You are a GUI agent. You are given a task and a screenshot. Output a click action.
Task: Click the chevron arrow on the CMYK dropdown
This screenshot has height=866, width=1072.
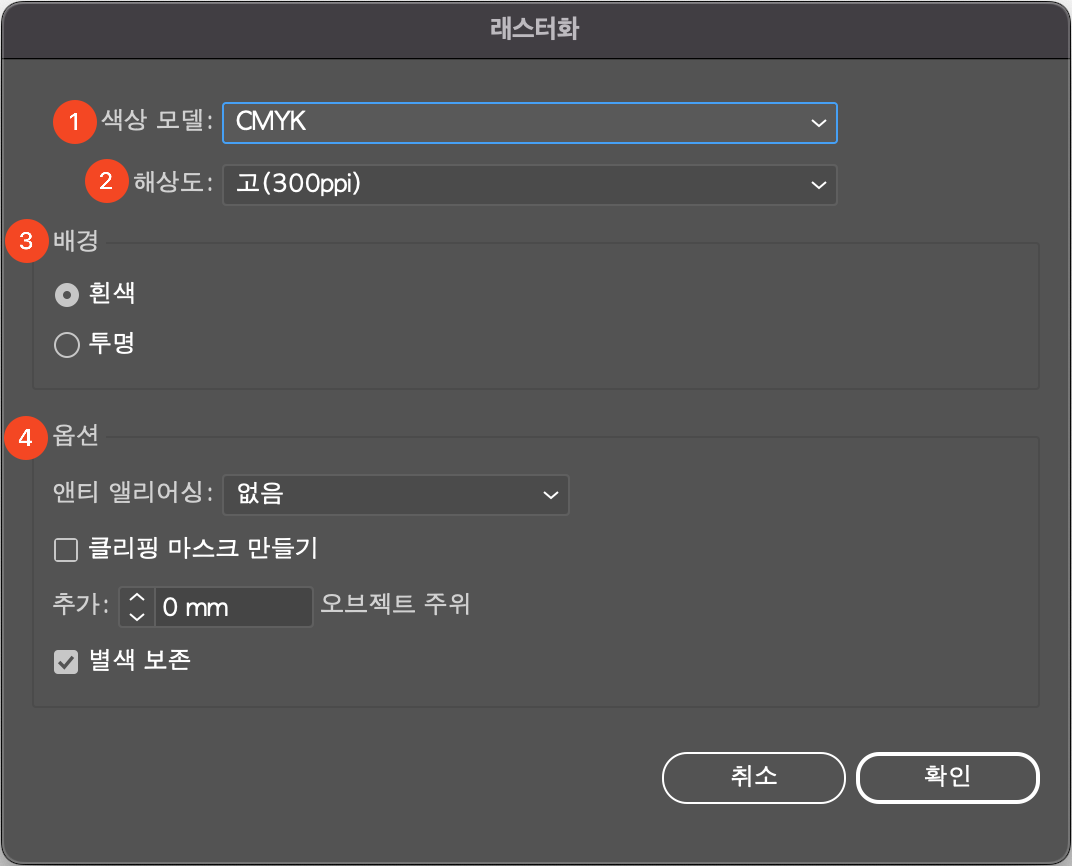pos(817,122)
